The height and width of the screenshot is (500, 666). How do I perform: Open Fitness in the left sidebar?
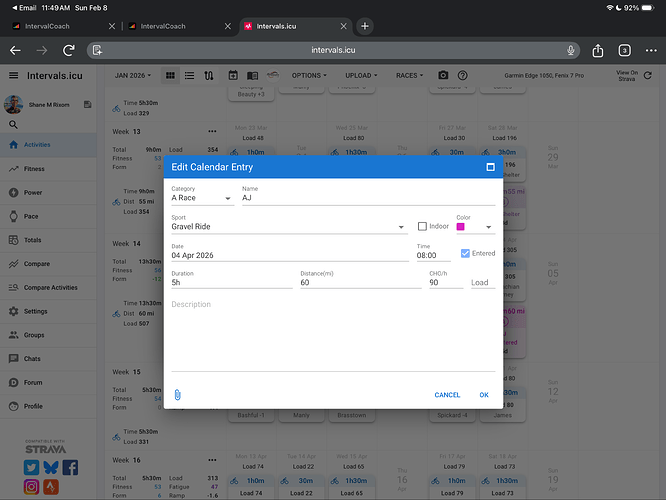(34, 169)
